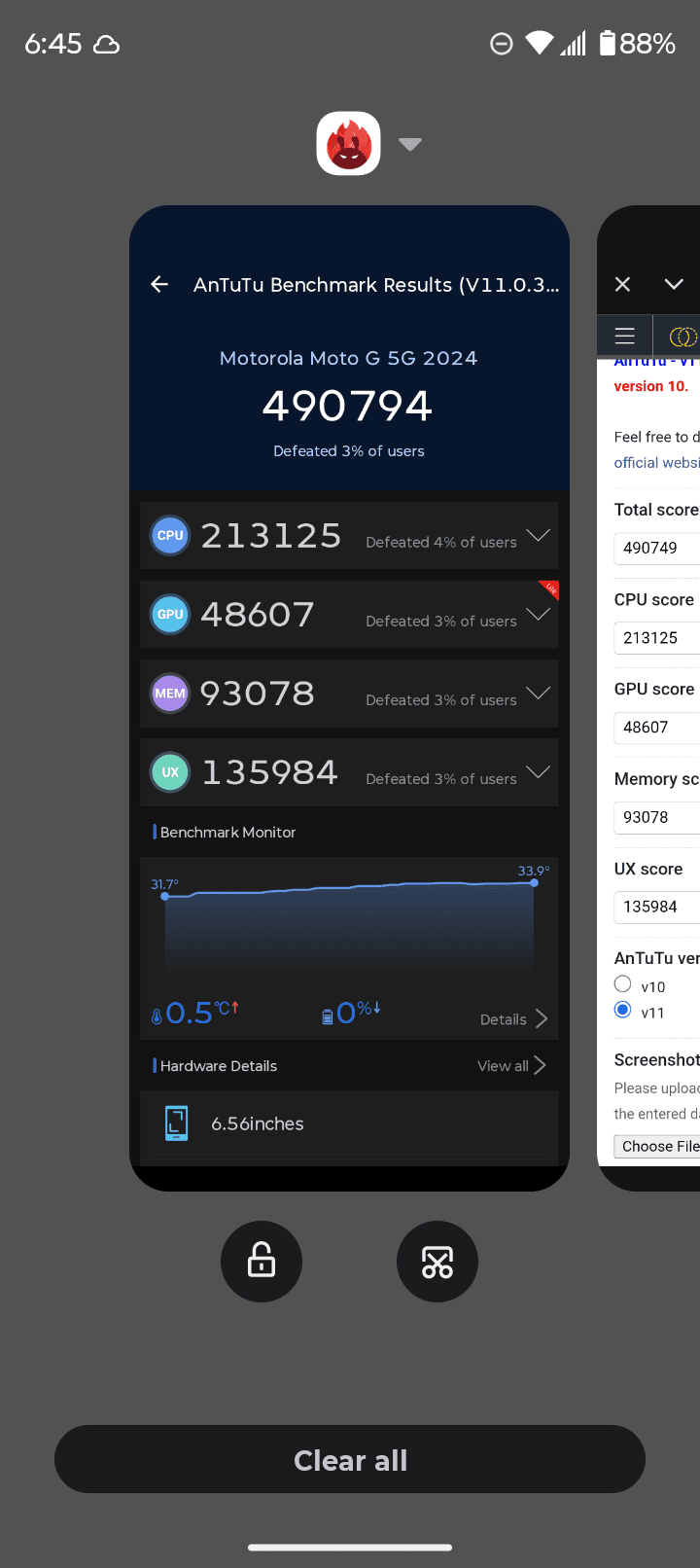This screenshot has height=1568, width=700.
Task: Tap the bottom home gesture bar
Action: point(350,1547)
